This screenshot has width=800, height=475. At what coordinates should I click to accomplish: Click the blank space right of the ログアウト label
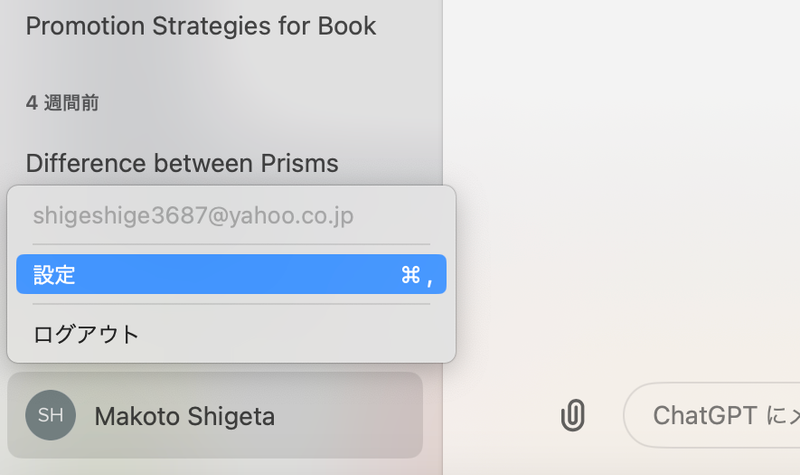[300, 334]
